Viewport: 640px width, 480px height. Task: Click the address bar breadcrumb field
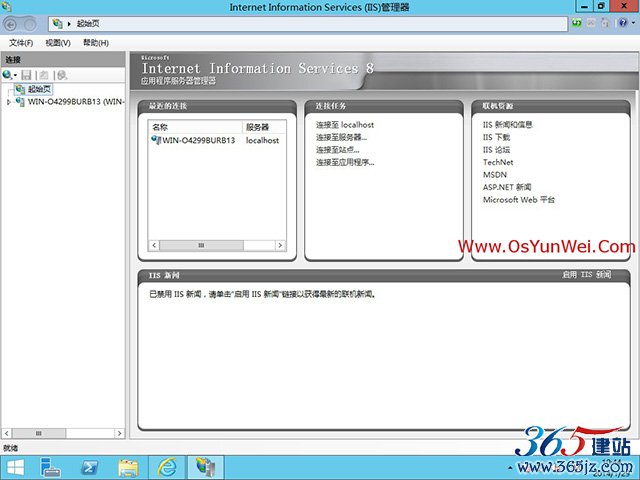(x=308, y=24)
